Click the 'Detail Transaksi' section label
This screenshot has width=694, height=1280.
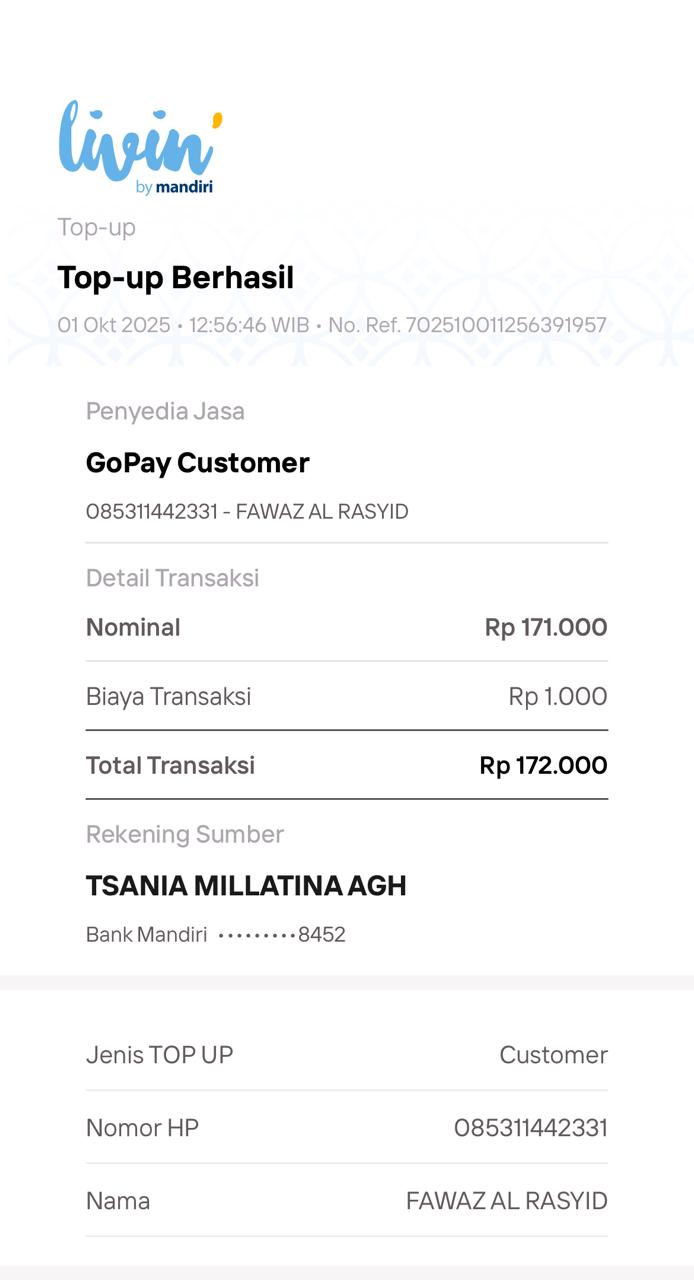pos(172,578)
